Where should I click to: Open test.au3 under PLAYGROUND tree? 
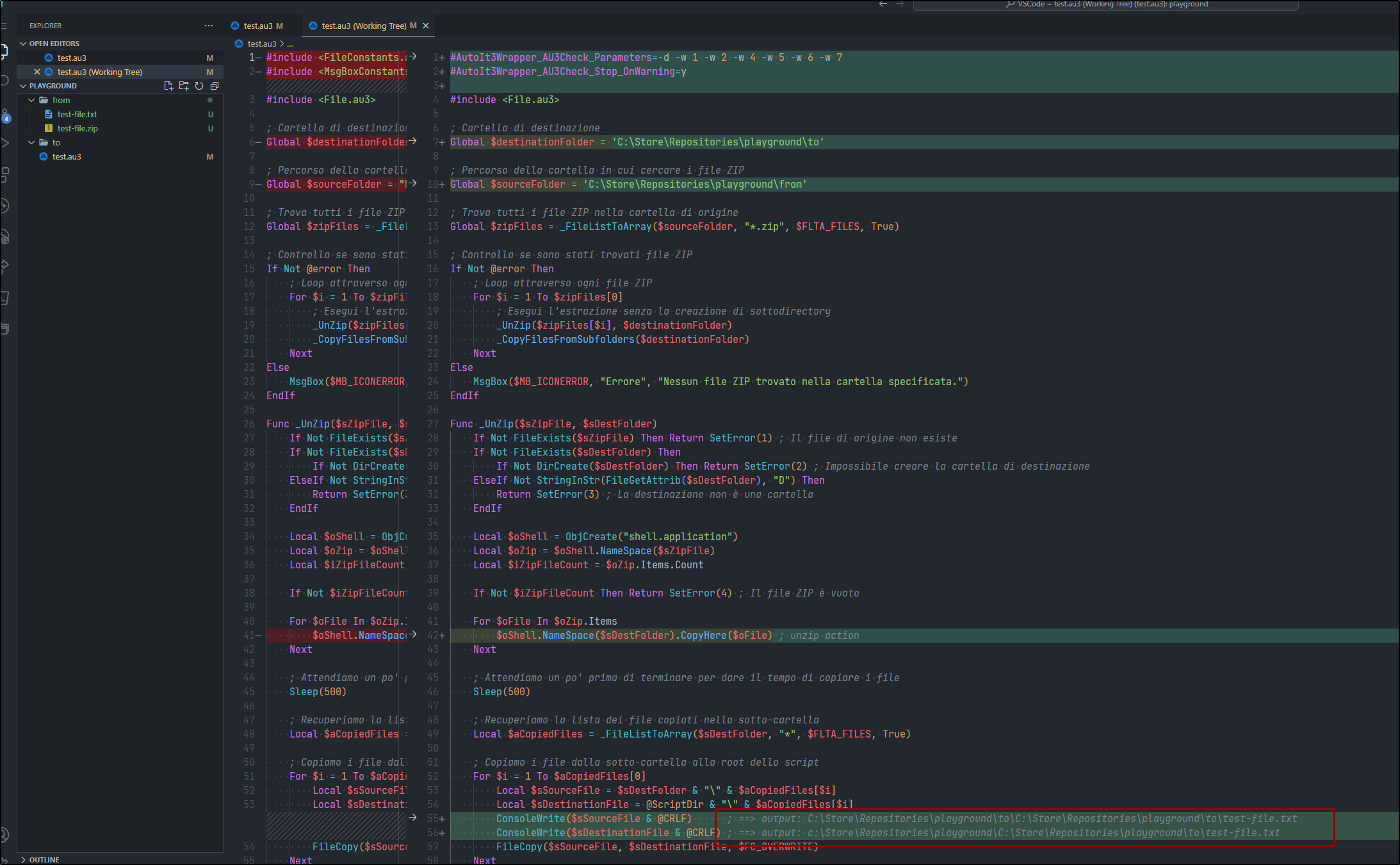(x=120, y=156)
